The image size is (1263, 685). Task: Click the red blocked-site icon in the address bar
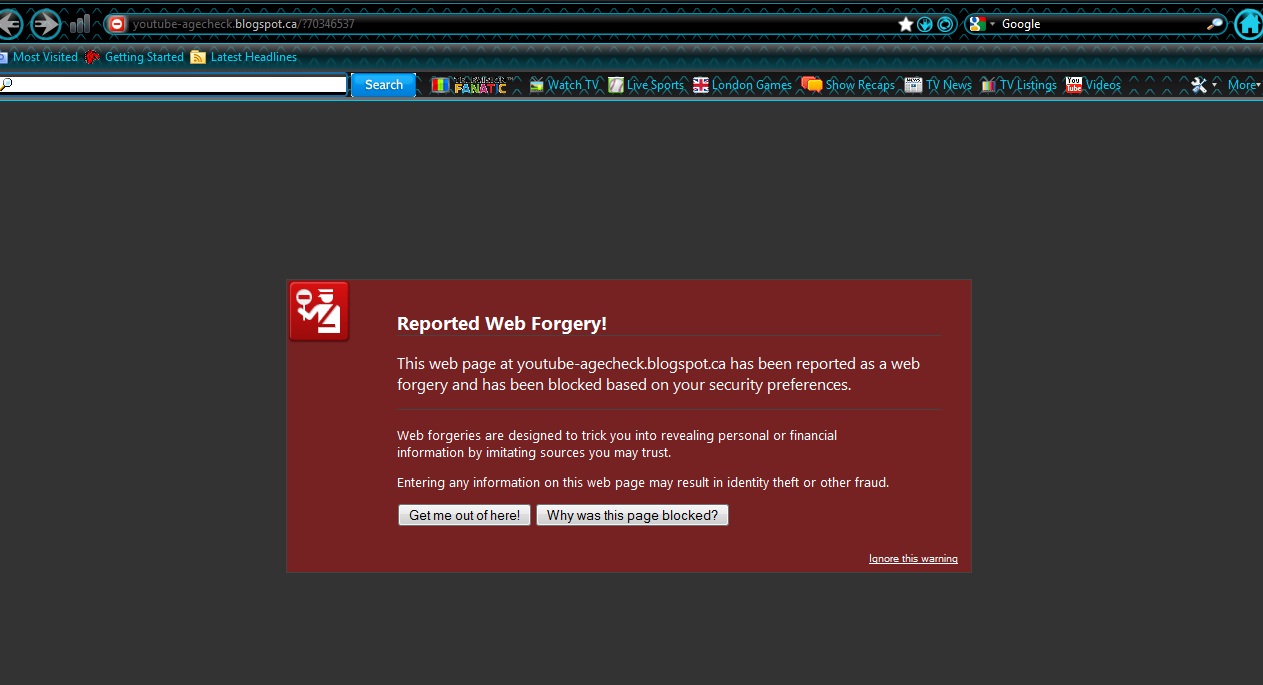[117, 24]
